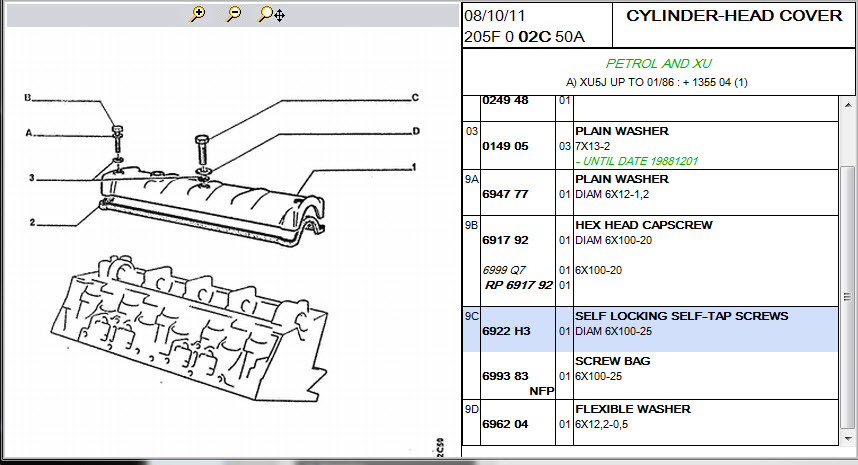The width and height of the screenshot is (858, 465).
Task: Click the parts list scroll down arrow
Action: coord(848,438)
